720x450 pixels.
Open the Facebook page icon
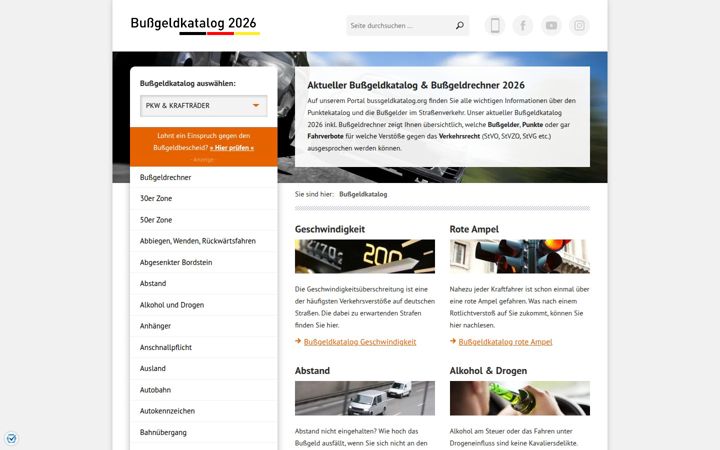(523, 26)
